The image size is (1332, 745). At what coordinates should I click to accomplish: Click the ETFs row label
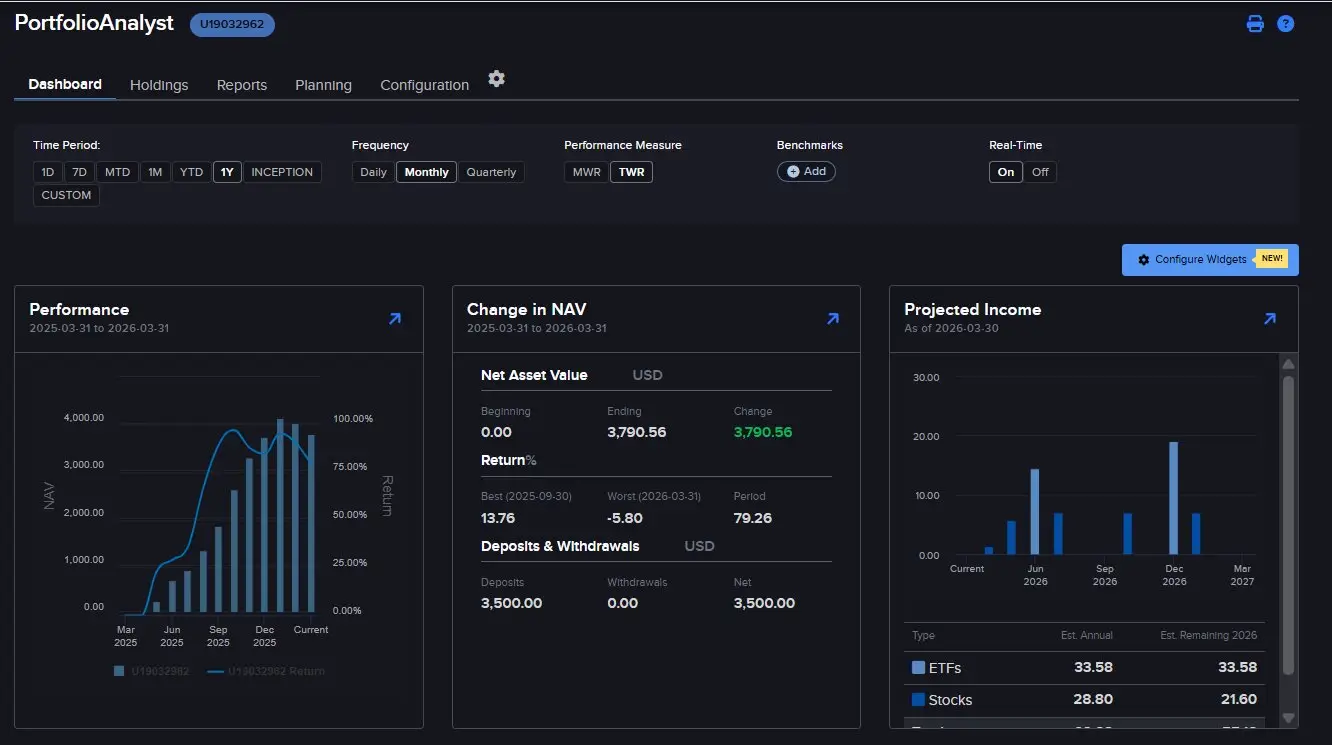945,667
